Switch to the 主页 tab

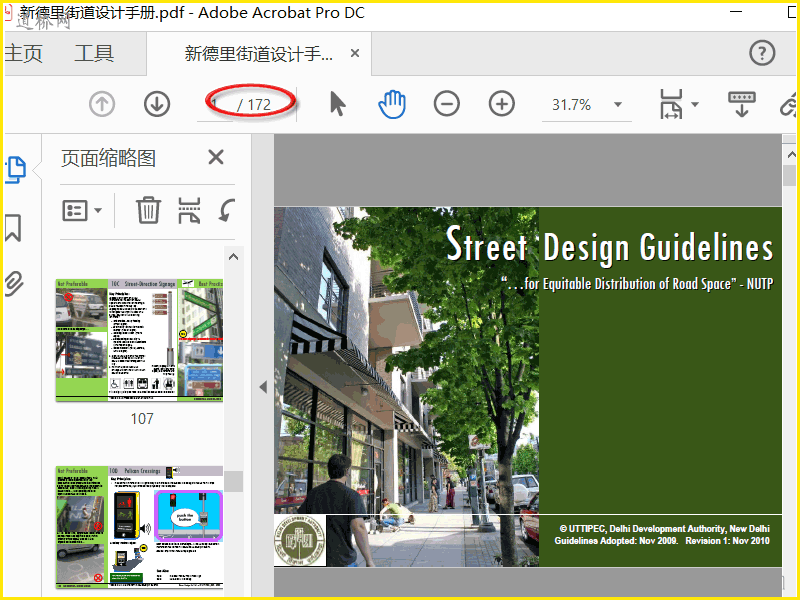pos(23,53)
